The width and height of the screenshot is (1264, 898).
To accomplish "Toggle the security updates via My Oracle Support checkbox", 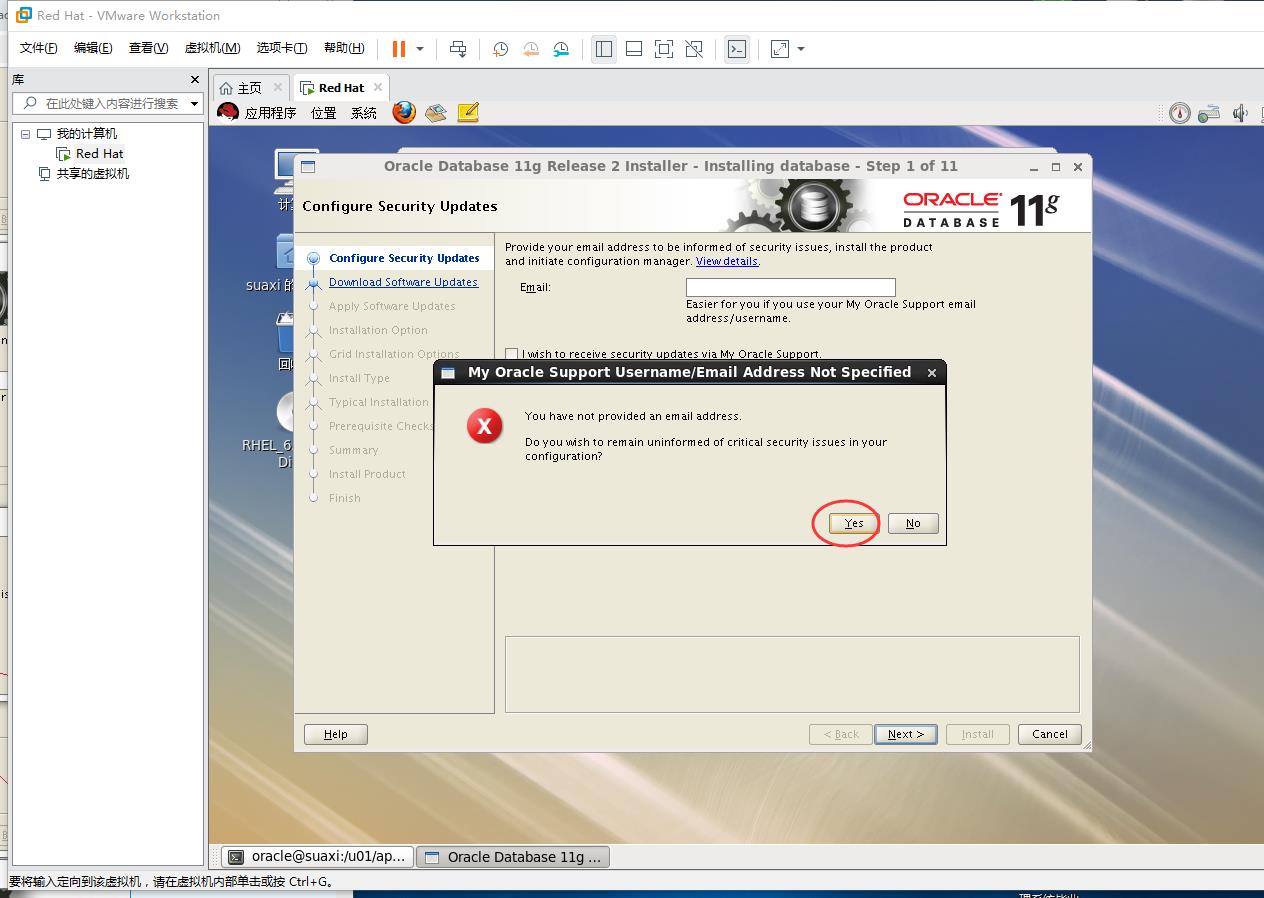I will click(x=512, y=354).
